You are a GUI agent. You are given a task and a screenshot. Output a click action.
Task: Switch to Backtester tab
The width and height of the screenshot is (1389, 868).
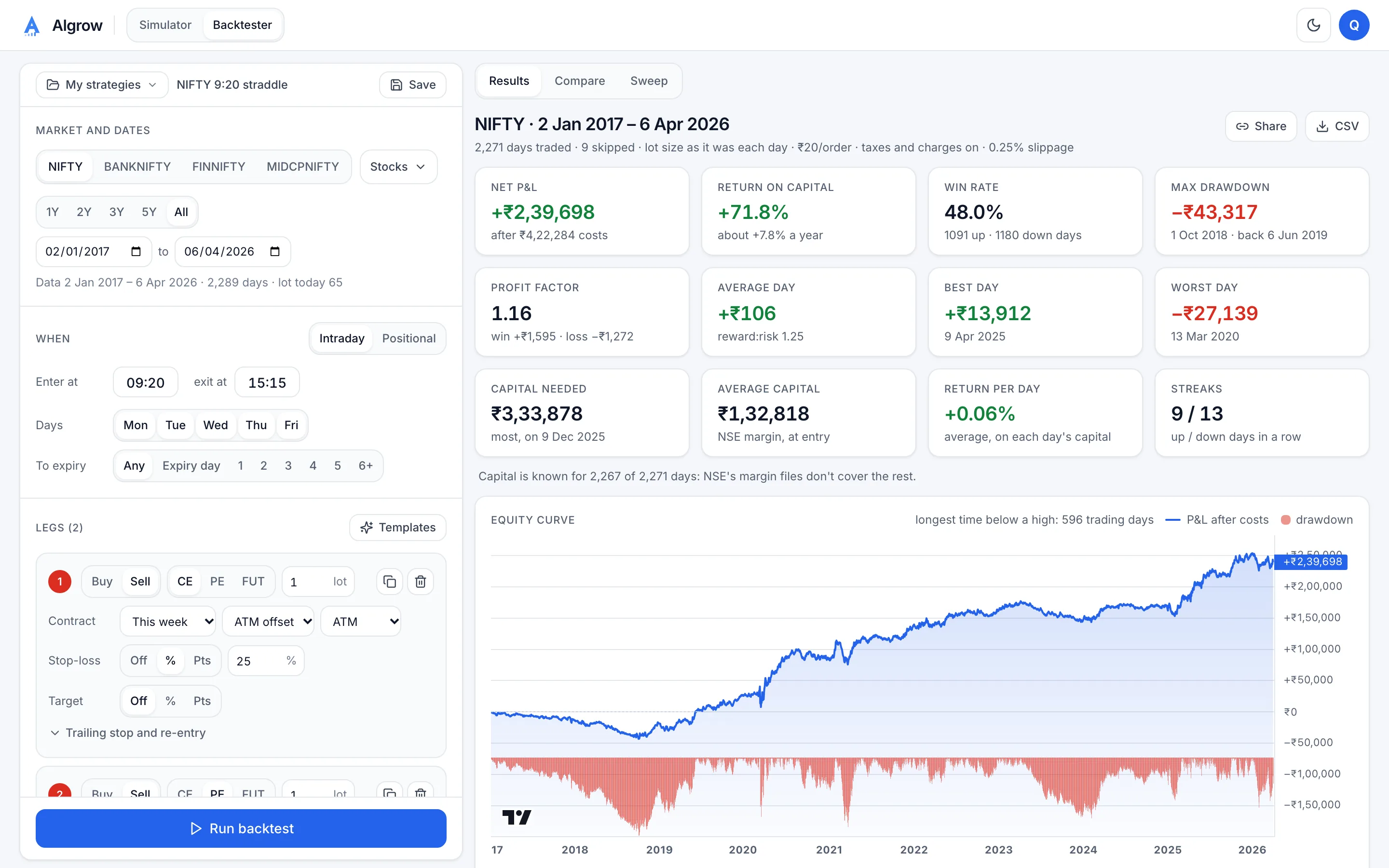(x=242, y=25)
